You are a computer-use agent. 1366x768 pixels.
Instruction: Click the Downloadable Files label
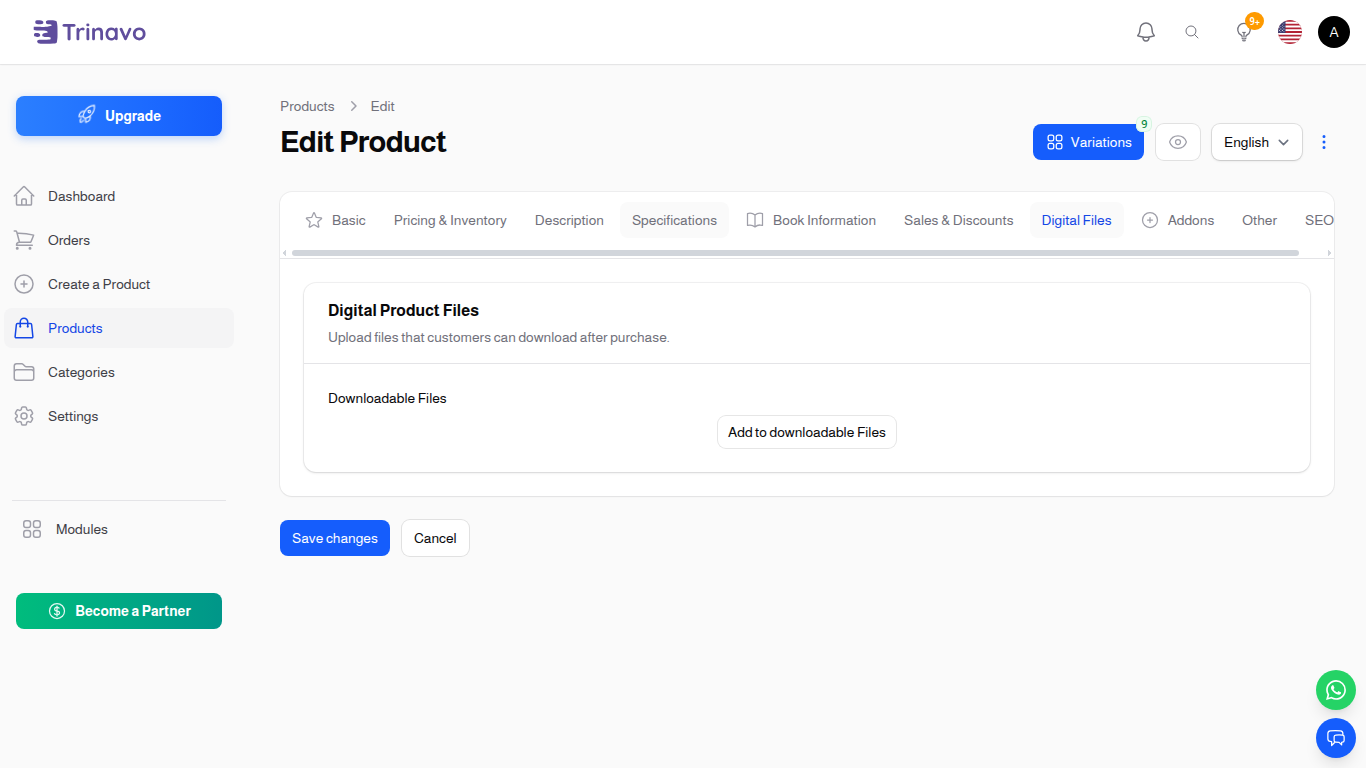click(387, 398)
